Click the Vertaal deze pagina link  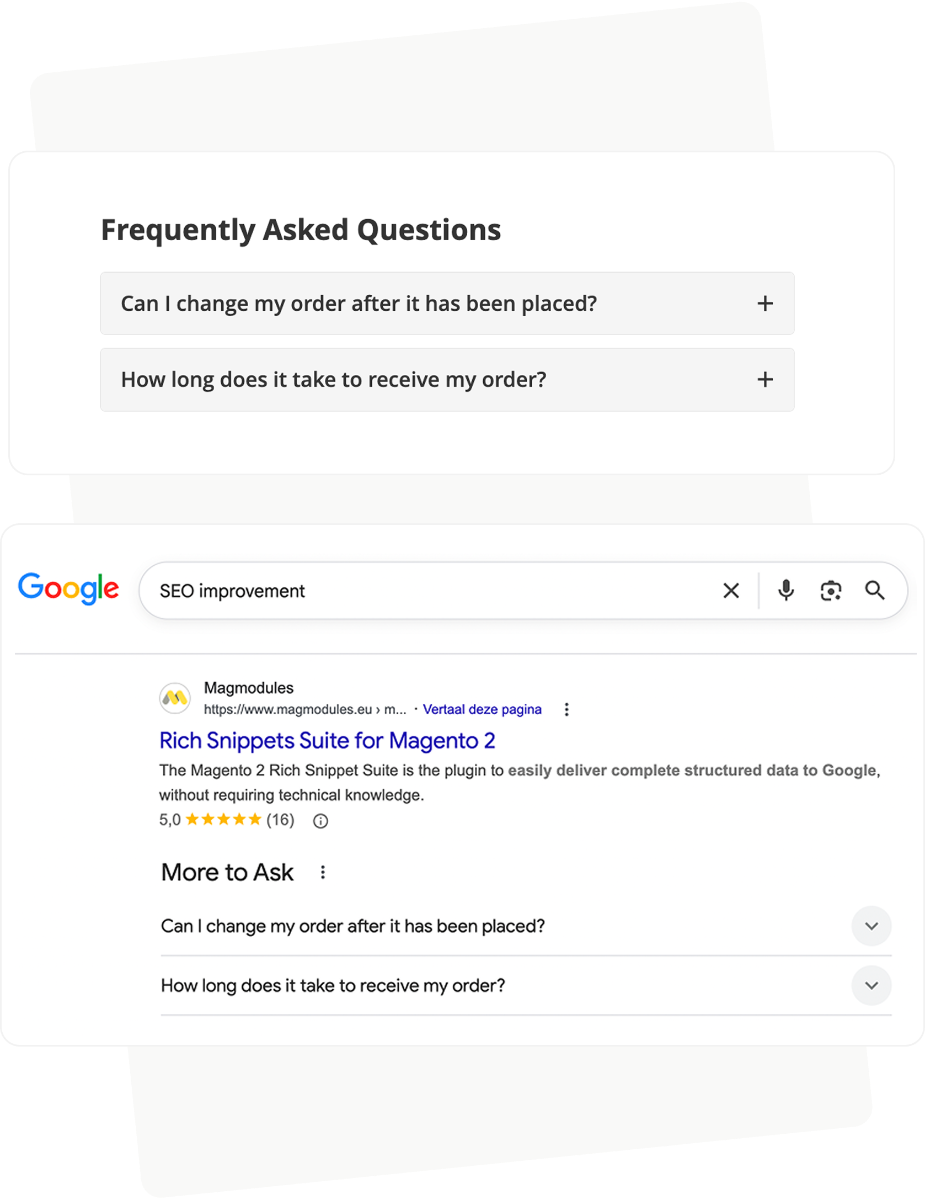(482, 709)
